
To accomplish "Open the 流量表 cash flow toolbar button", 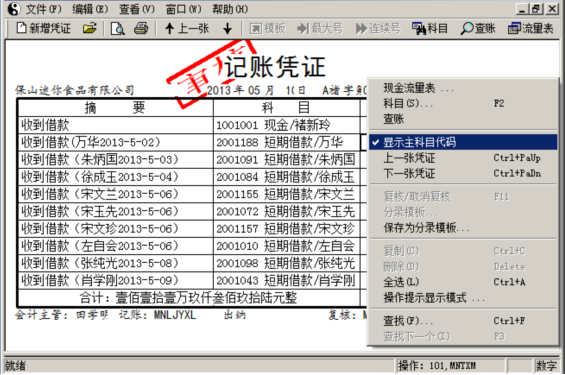I will click(530, 28).
